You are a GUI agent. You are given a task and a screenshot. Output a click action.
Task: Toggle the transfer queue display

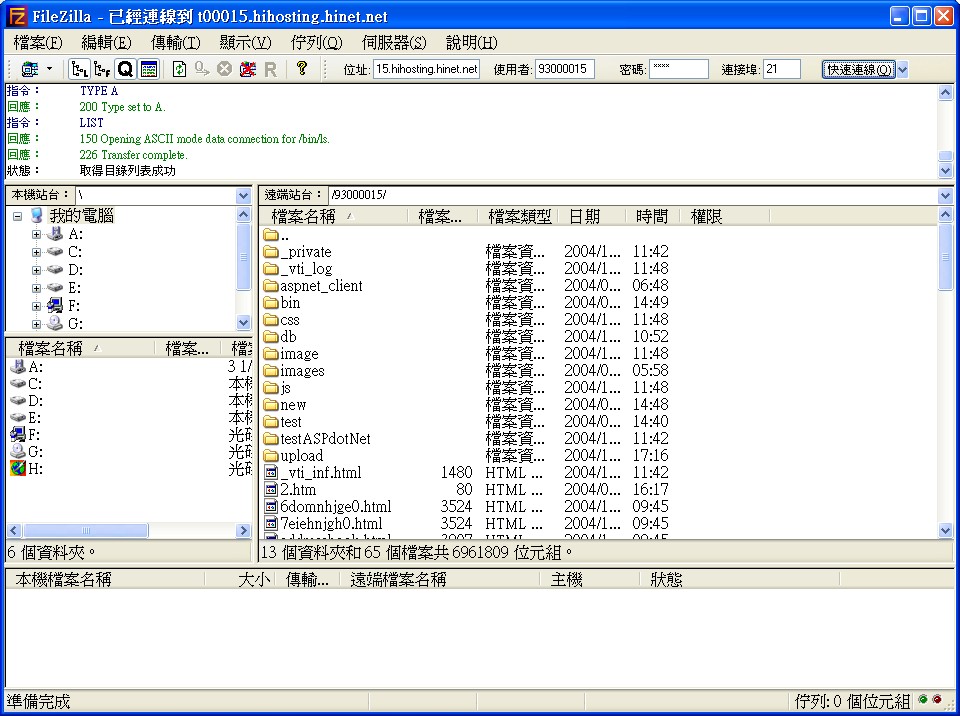126,69
